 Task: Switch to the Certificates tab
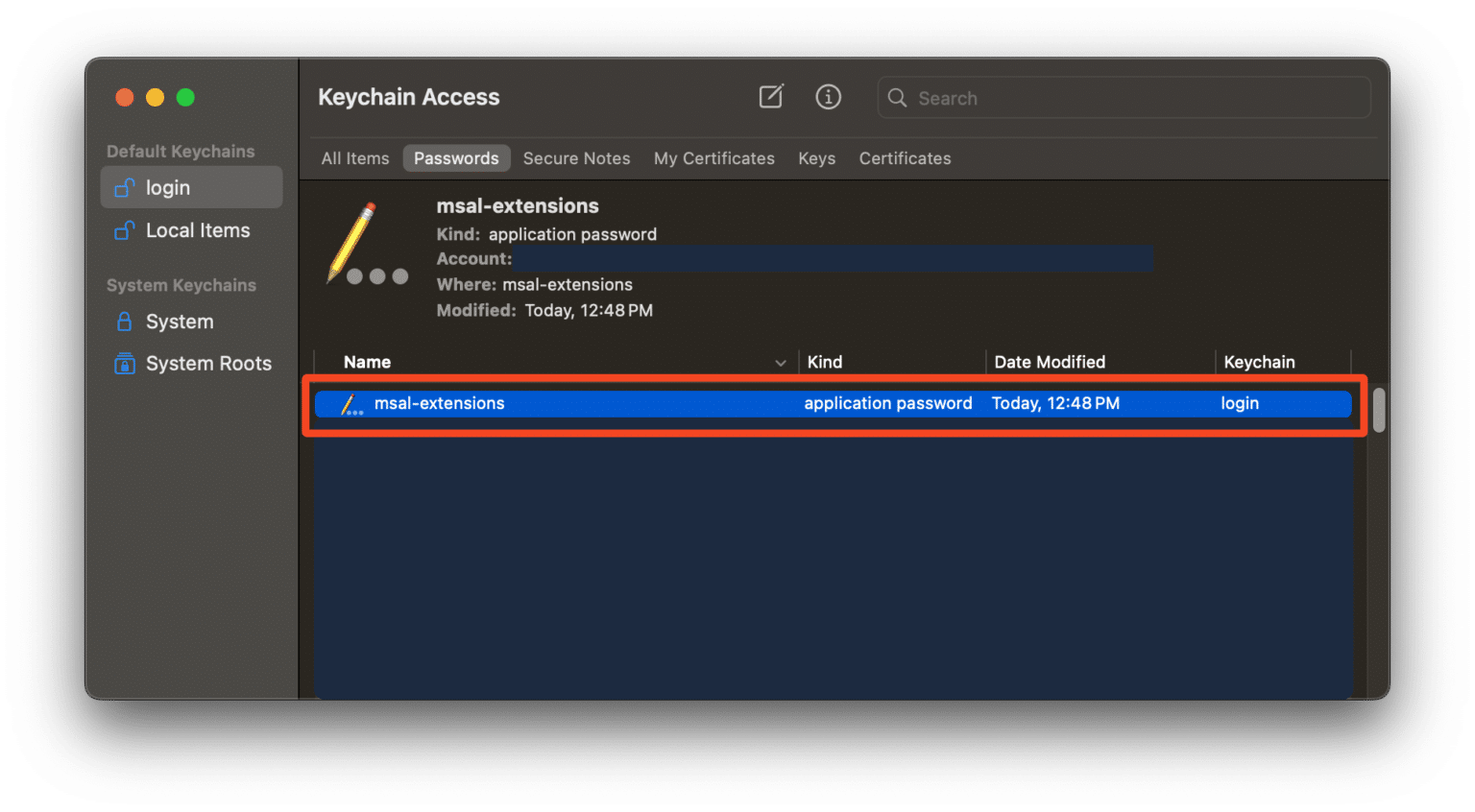[904, 157]
